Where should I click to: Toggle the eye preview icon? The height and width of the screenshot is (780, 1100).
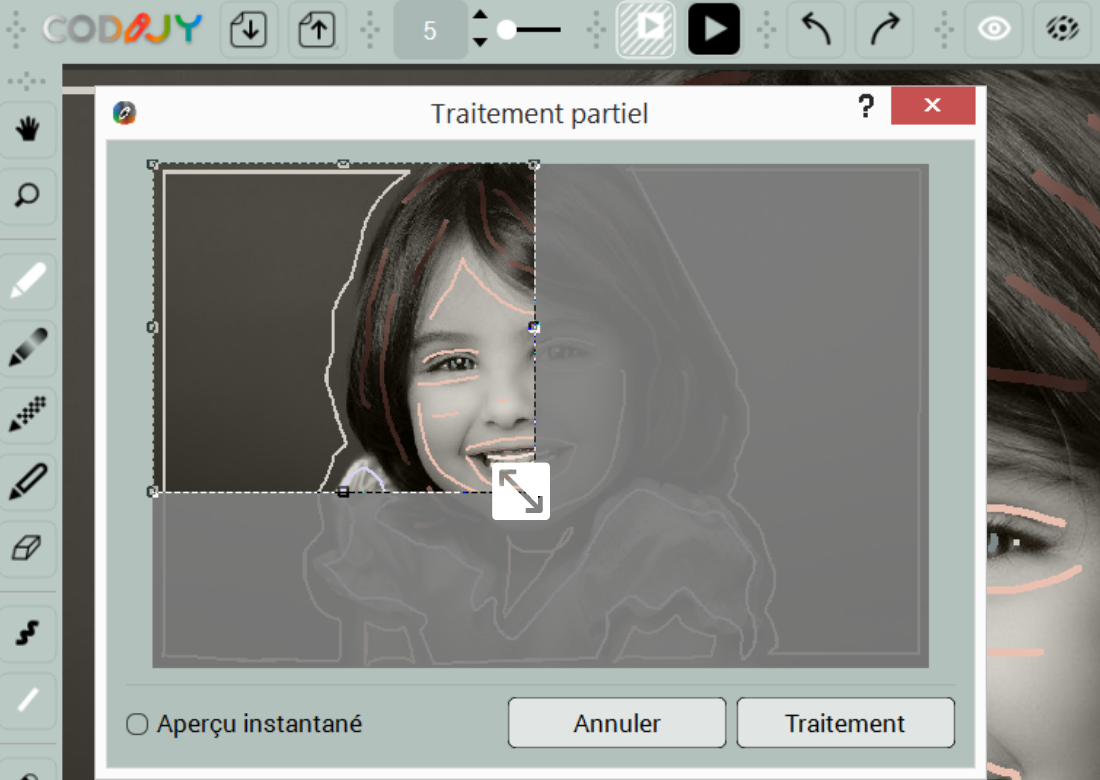(994, 29)
